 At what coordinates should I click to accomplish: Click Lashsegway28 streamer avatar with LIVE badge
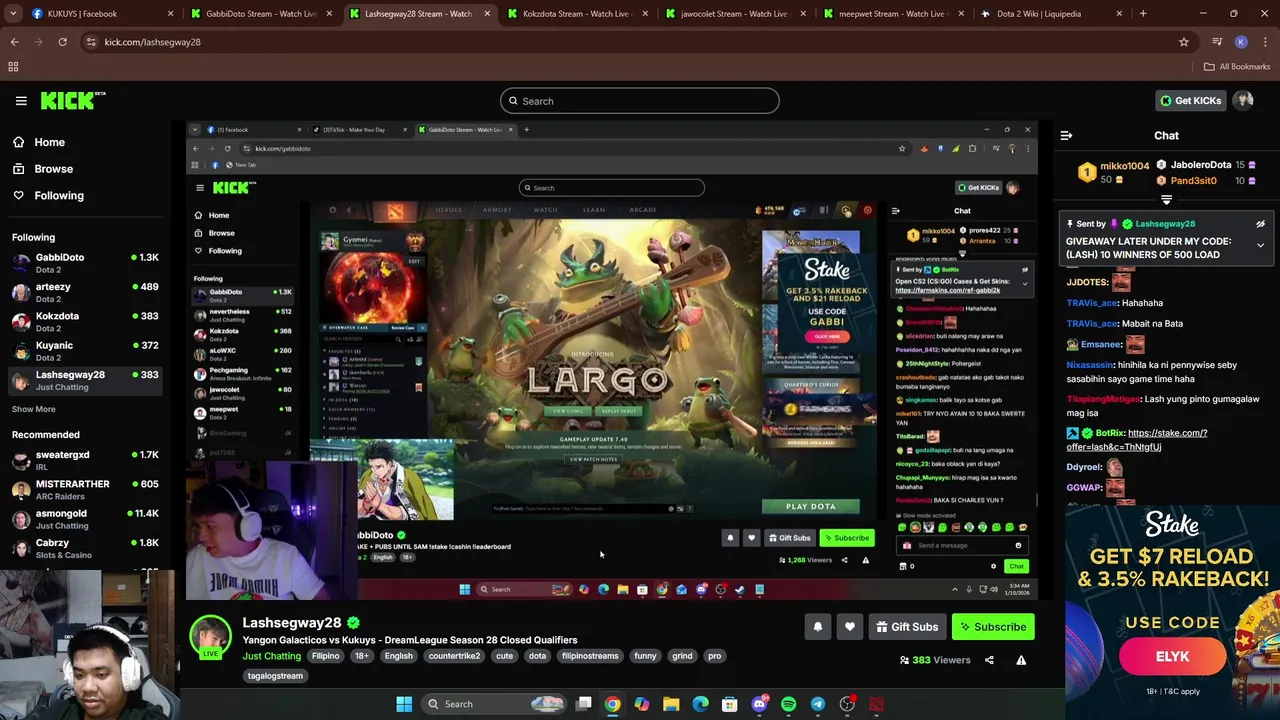210,637
